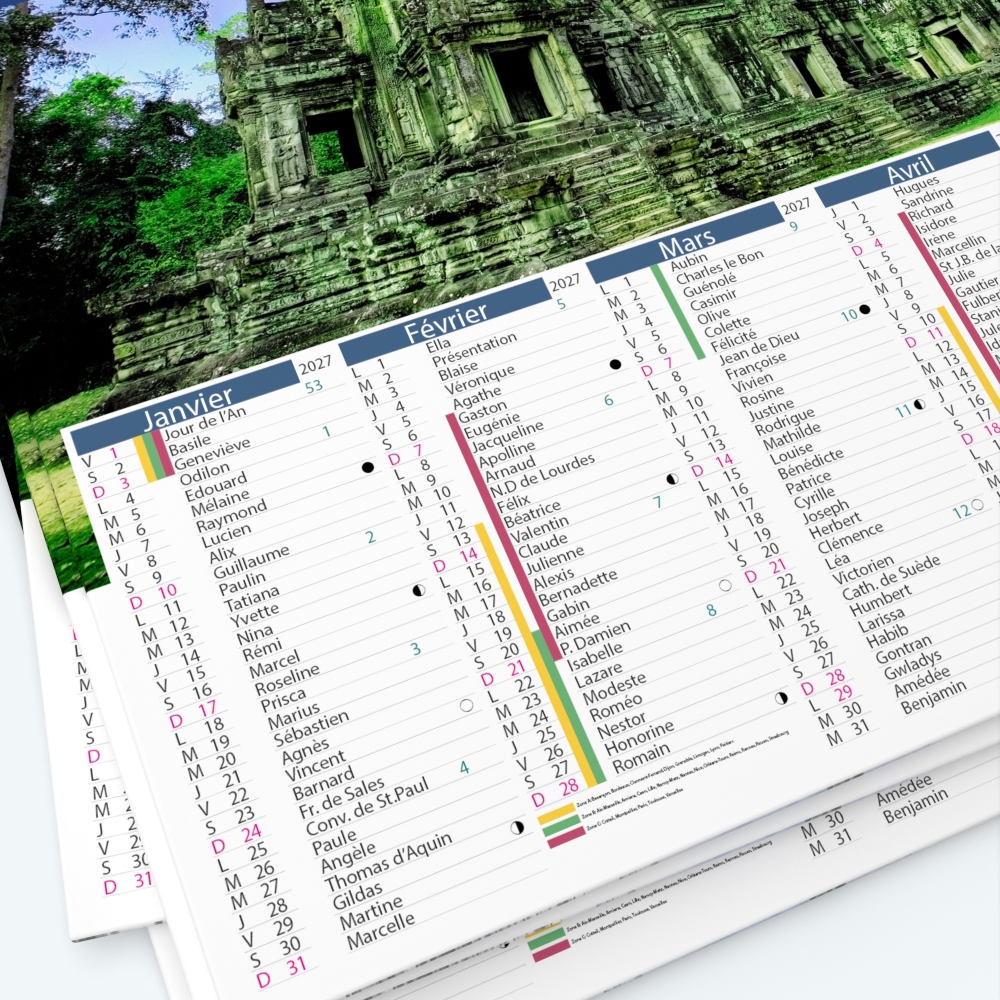Click the name 'Agathe'
1000x1000 pixels.
pyautogui.click(x=477, y=398)
